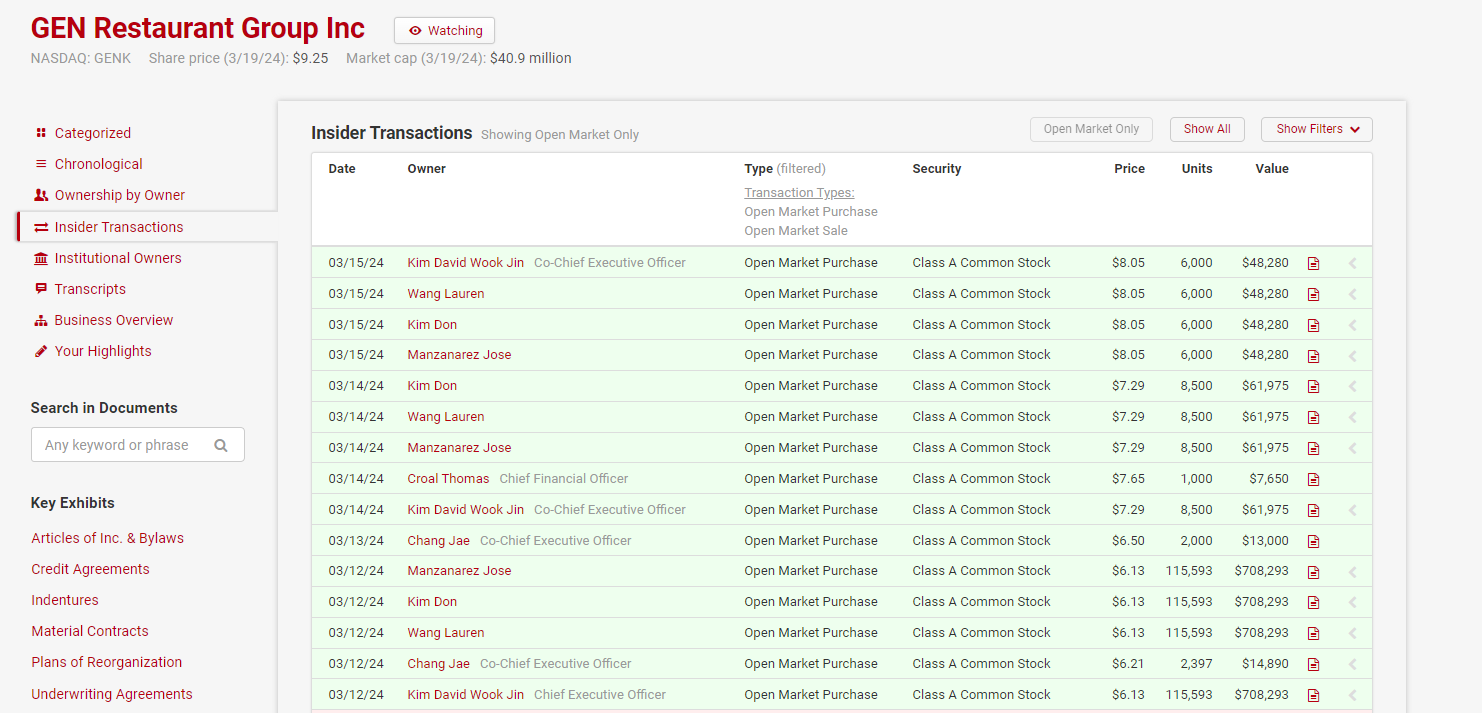Open filing document for 03/14/24 Kim David Wook Jin
Image resolution: width=1482 pixels, height=713 pixels.
point(1313,510)
